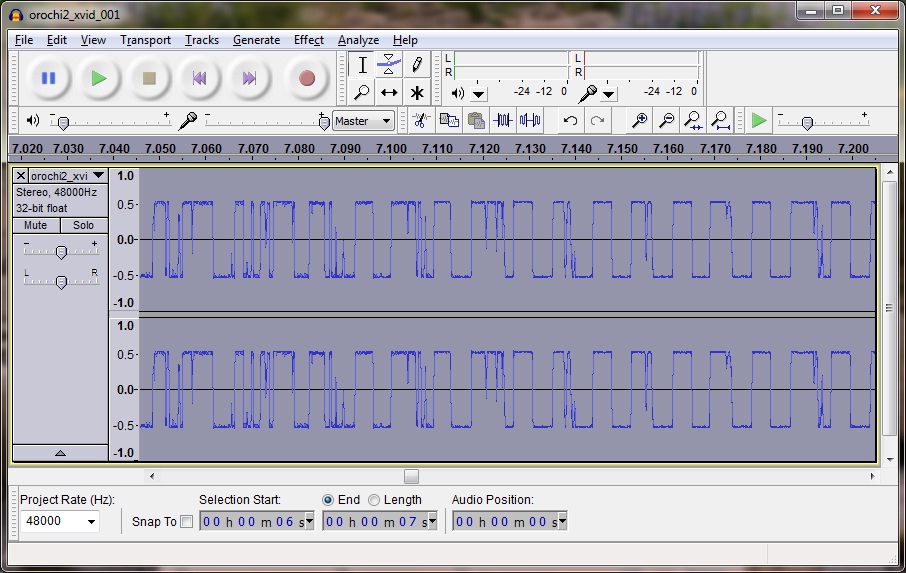Collapse the track with the triangle button
Screen dimensions: 906x573
pyautogui.click(x=60, y=453)
